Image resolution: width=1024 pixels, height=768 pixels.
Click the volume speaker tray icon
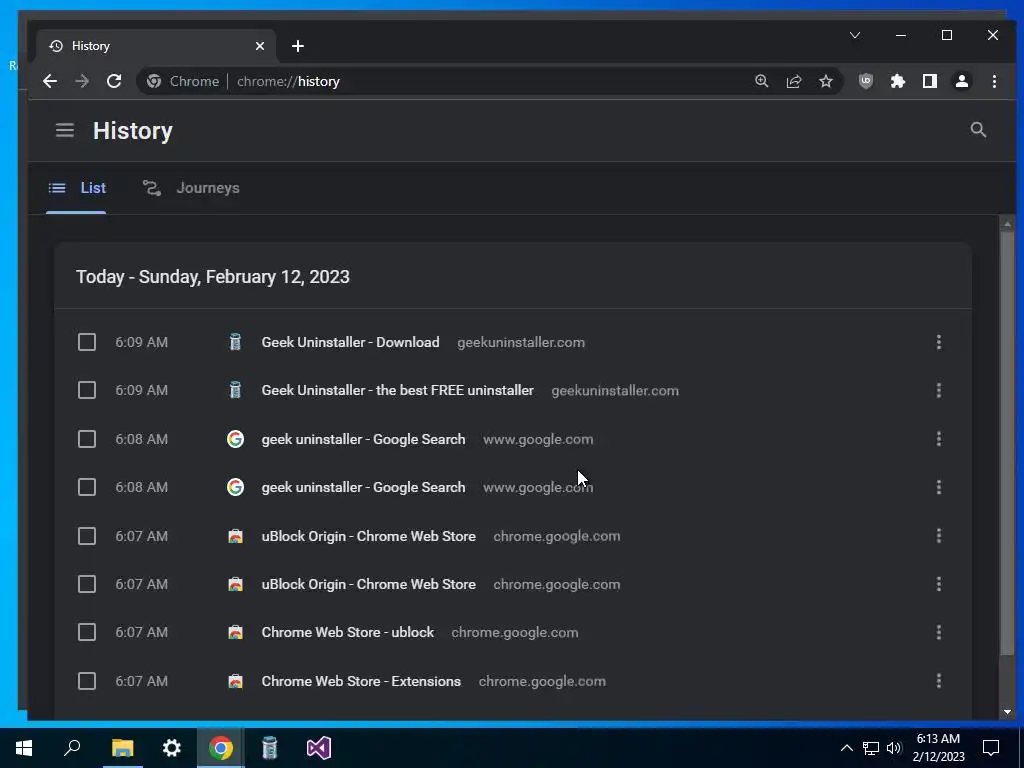click(x=894, y=748)
